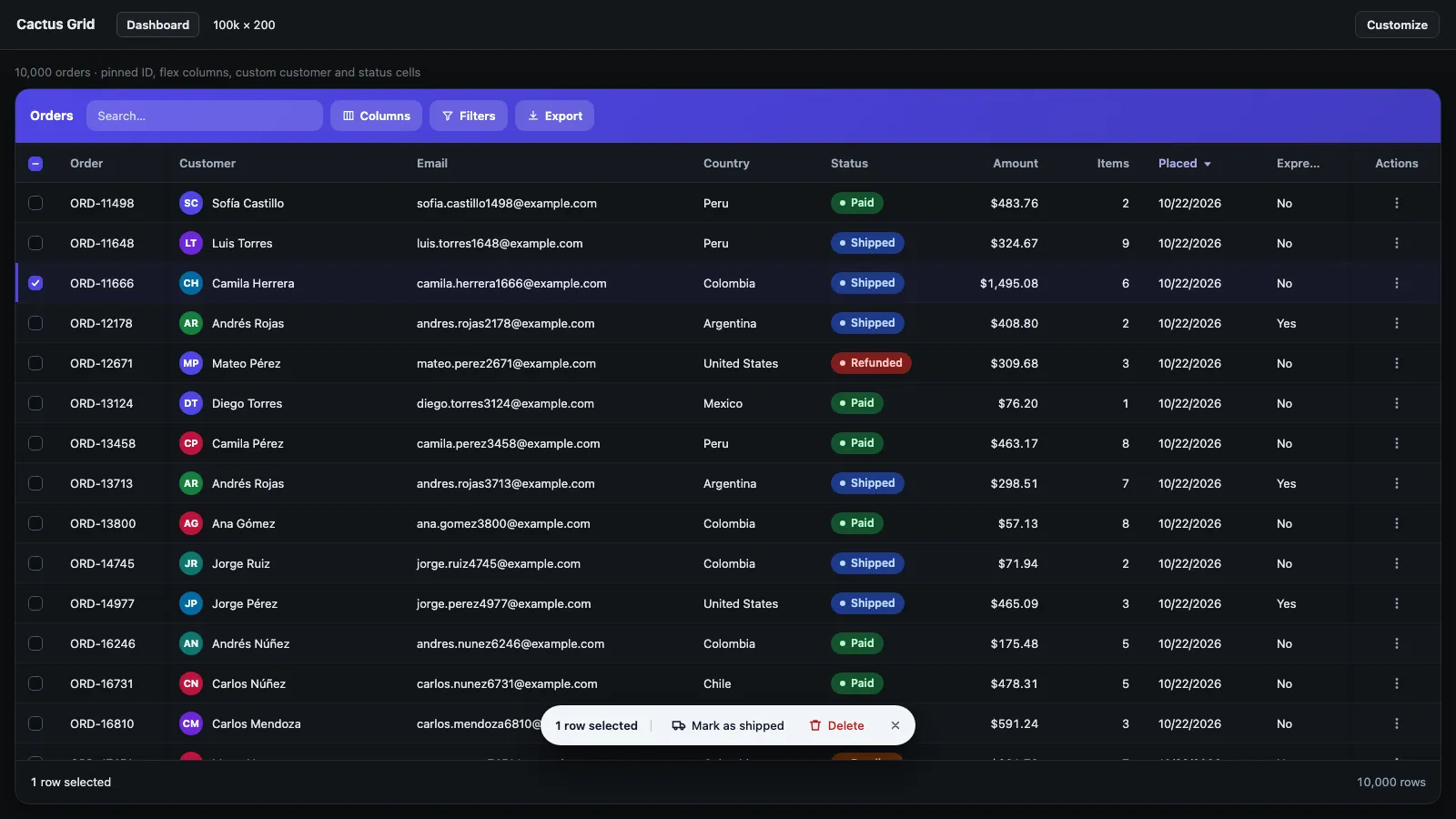Click the SC avatar for Sofía Castillo
1456x819 pixels.
click(191, 203)
